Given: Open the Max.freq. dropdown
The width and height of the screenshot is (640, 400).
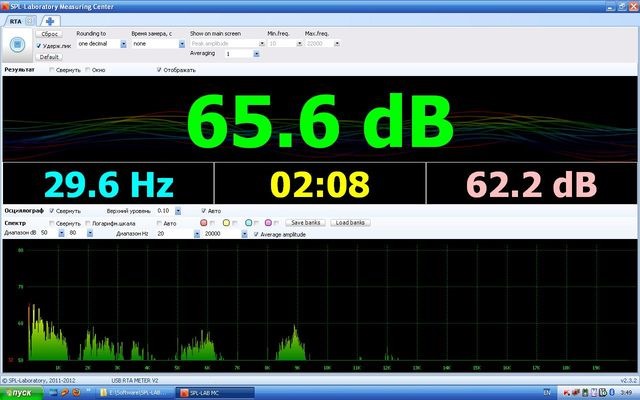Looking at the screenshot, I should point(337,44).
